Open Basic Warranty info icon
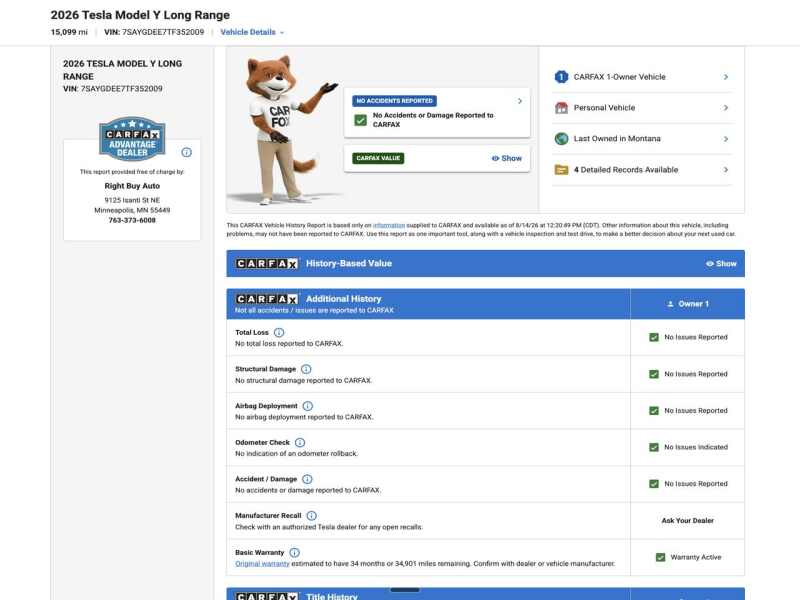 pyautogui.click(x=294, y=553)
